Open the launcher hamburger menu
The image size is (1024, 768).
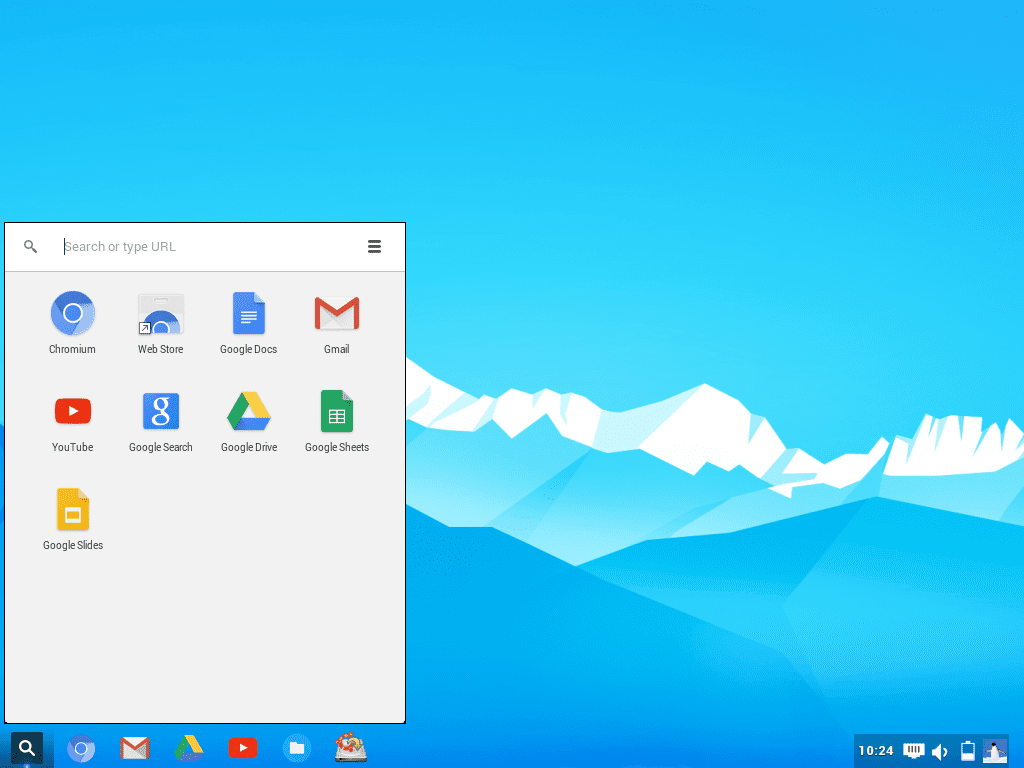point(374,246)
